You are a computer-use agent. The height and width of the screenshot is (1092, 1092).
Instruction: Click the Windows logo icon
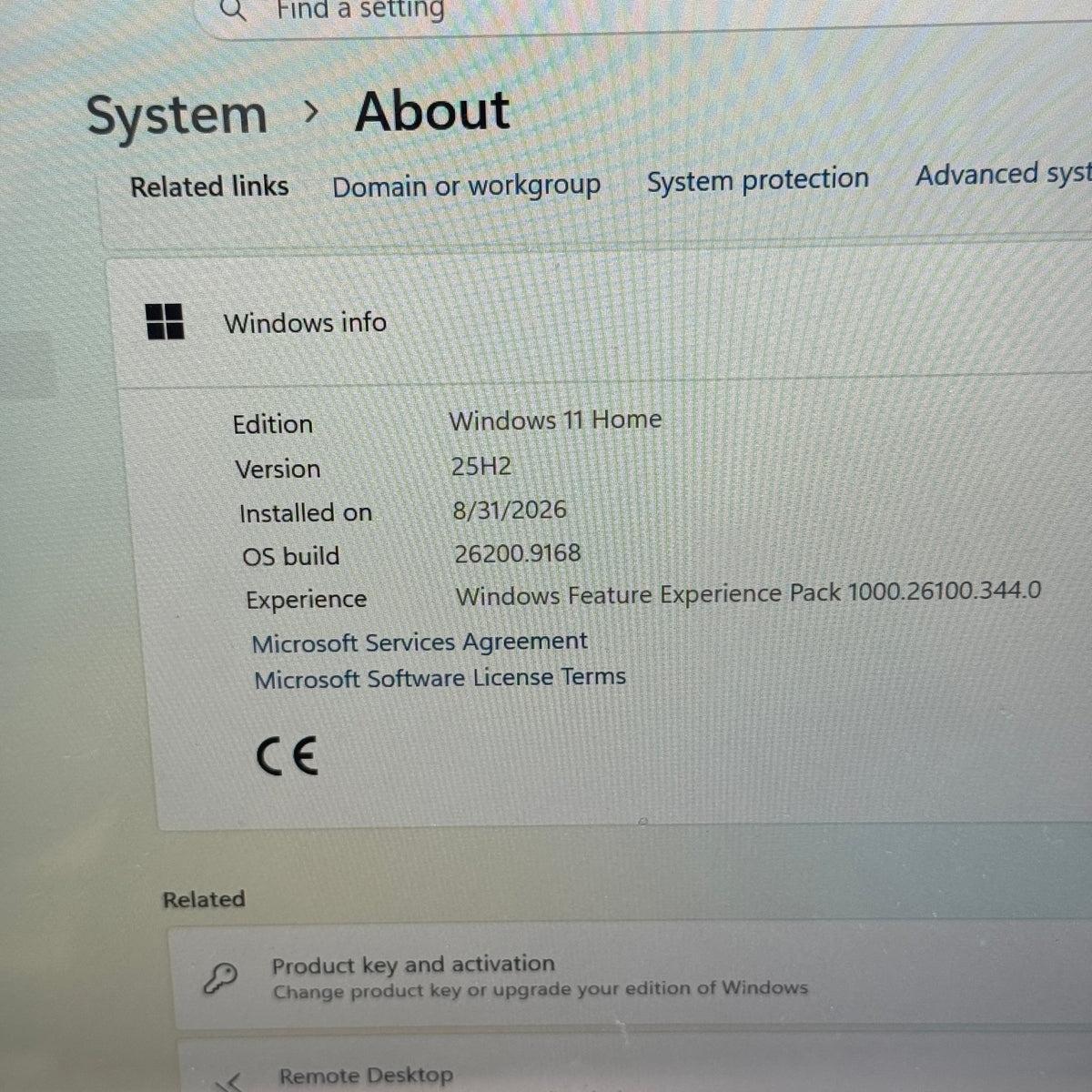(x=165, y=321)
